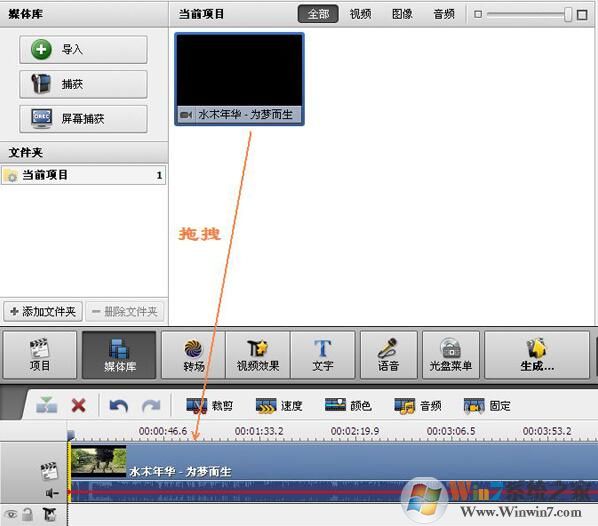Open the 光盘菜单 disc menu section

pyautogui.click(x=451, y=355)
